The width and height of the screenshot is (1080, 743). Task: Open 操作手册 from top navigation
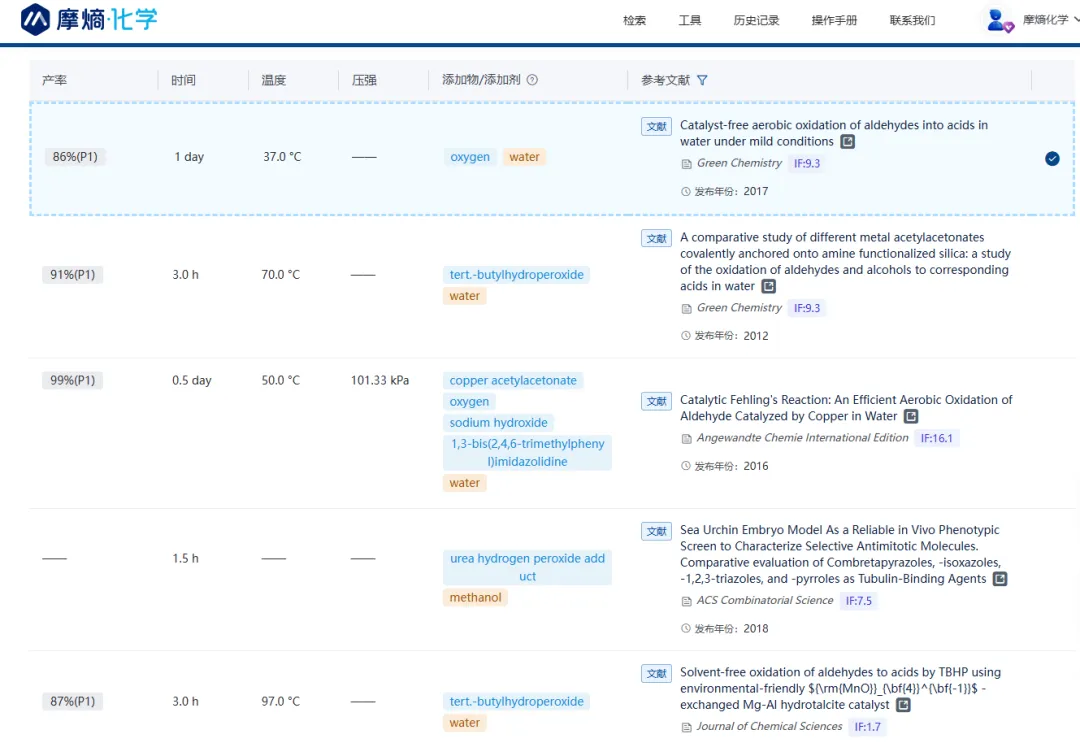(834, 20)
